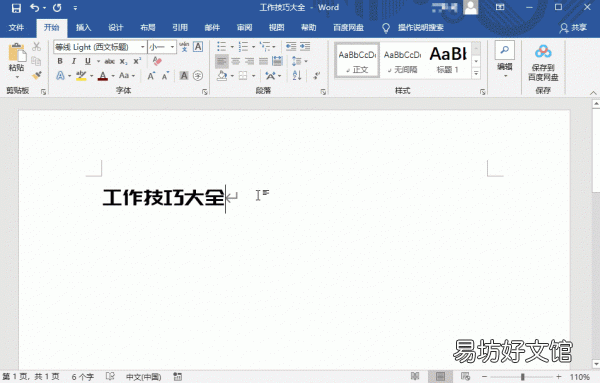The image size is (600, 383).
Task: Toggle character shading (gray A)
Action: 184,76
